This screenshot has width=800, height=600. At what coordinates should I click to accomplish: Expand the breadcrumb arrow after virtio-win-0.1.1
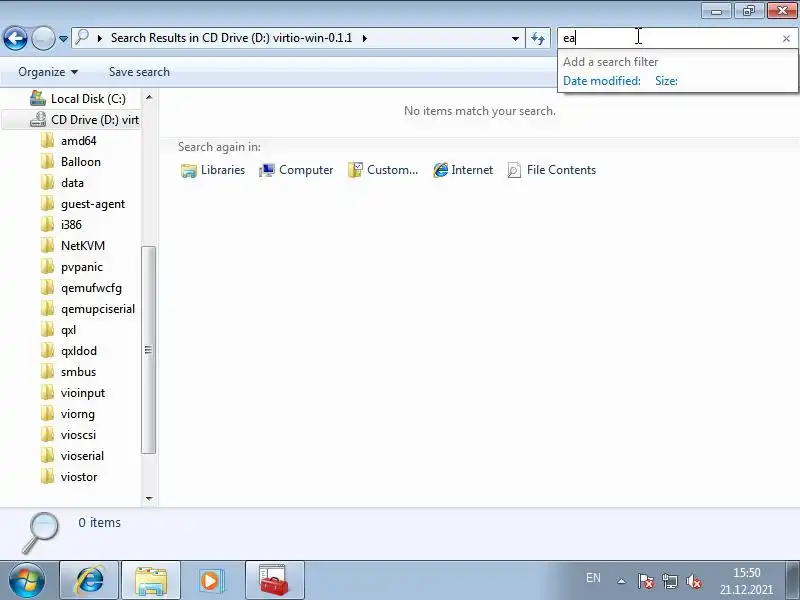coord(364,38)
